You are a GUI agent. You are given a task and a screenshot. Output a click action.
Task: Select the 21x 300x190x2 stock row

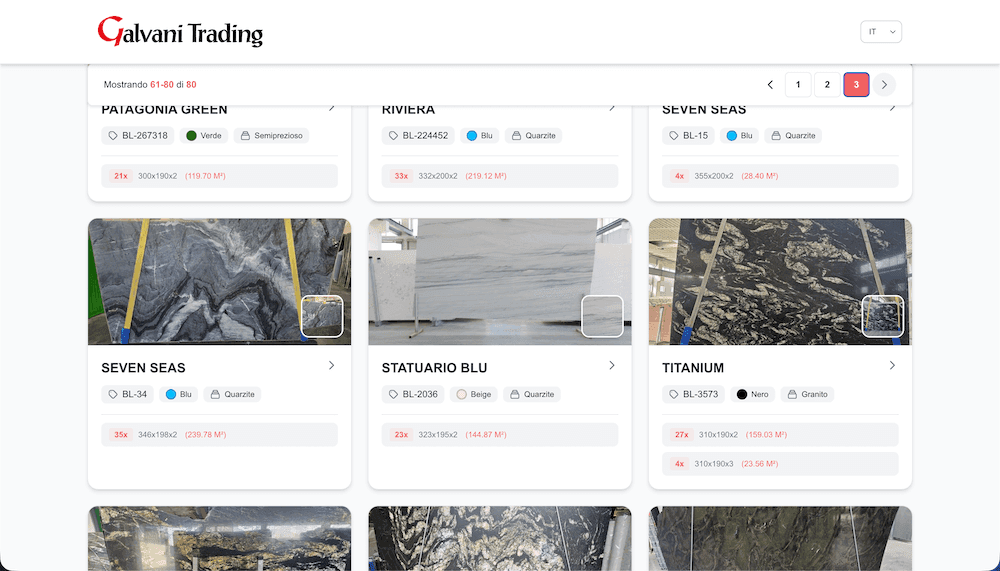pos(219,176)
